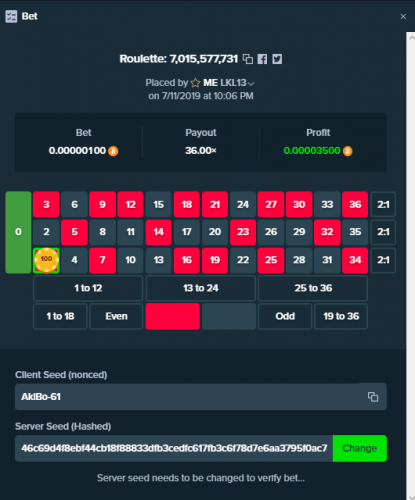
Task: Click the server seed hash field
Action: 174,448
